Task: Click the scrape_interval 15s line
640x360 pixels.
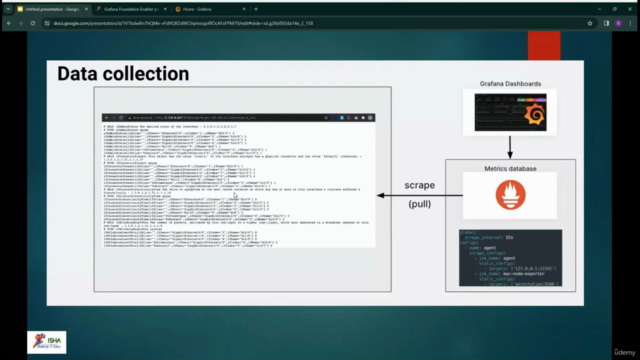Action: click(489, 238)
